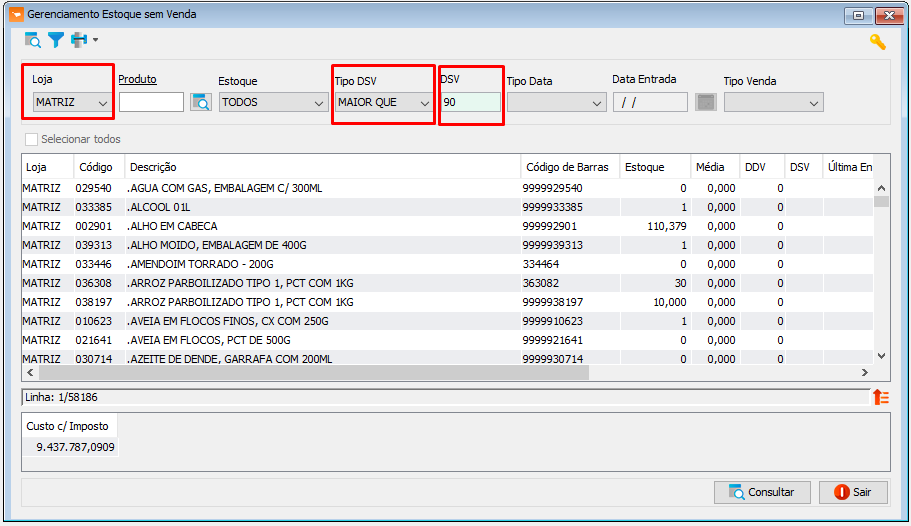Screen dimensions: 911x526
Task: Click the blue filter funnel icon
Action: pyautogui.click(x=56, y=40)
